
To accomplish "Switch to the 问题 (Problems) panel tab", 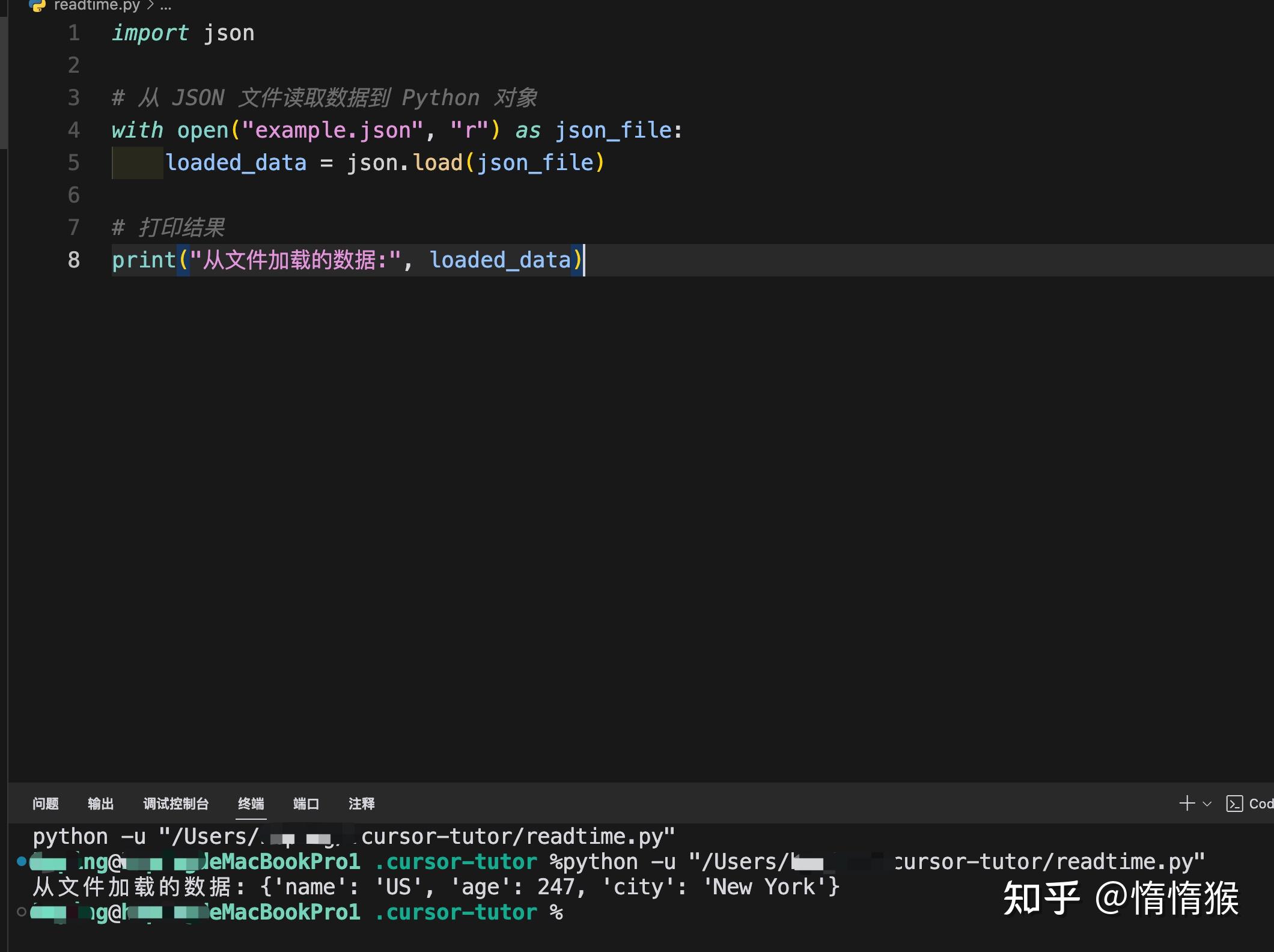I will [x=45, y=804].
